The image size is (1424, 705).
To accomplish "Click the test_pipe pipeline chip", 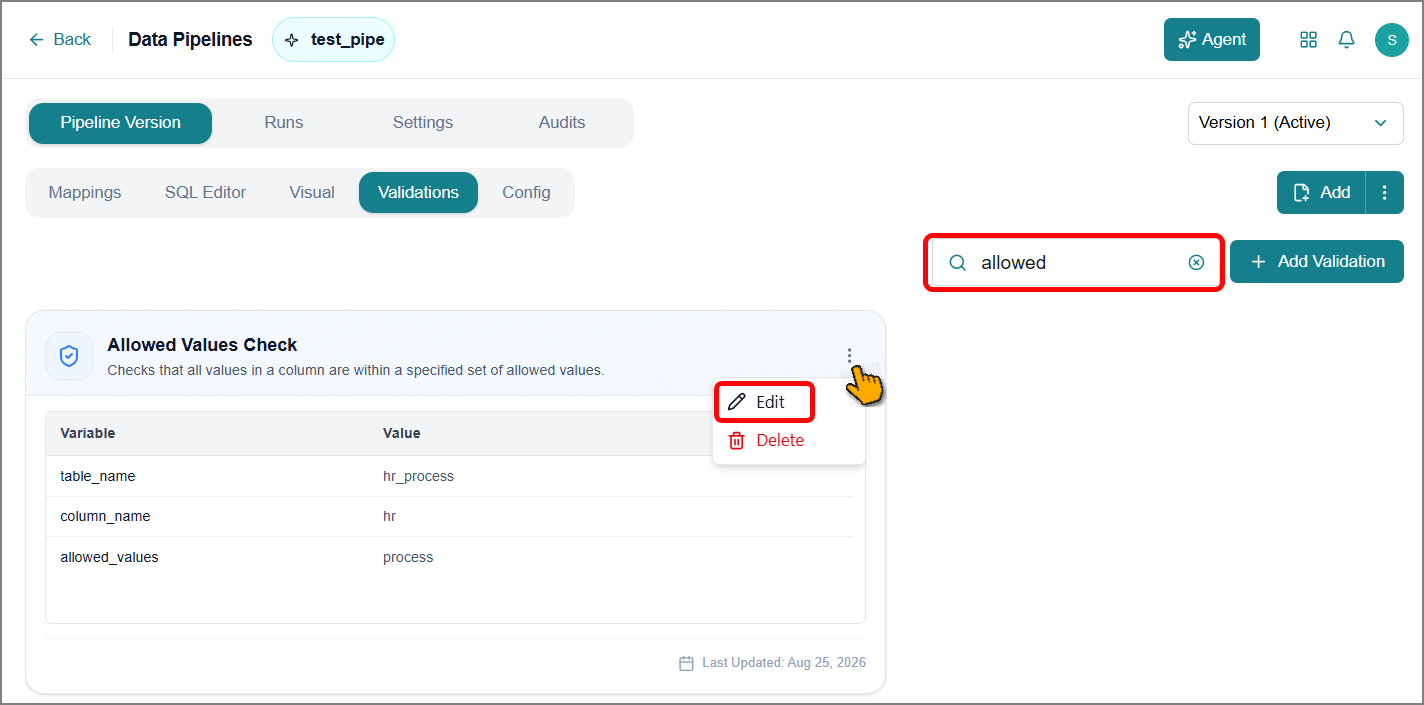I will pyautogui.click(x=334, y=40).
